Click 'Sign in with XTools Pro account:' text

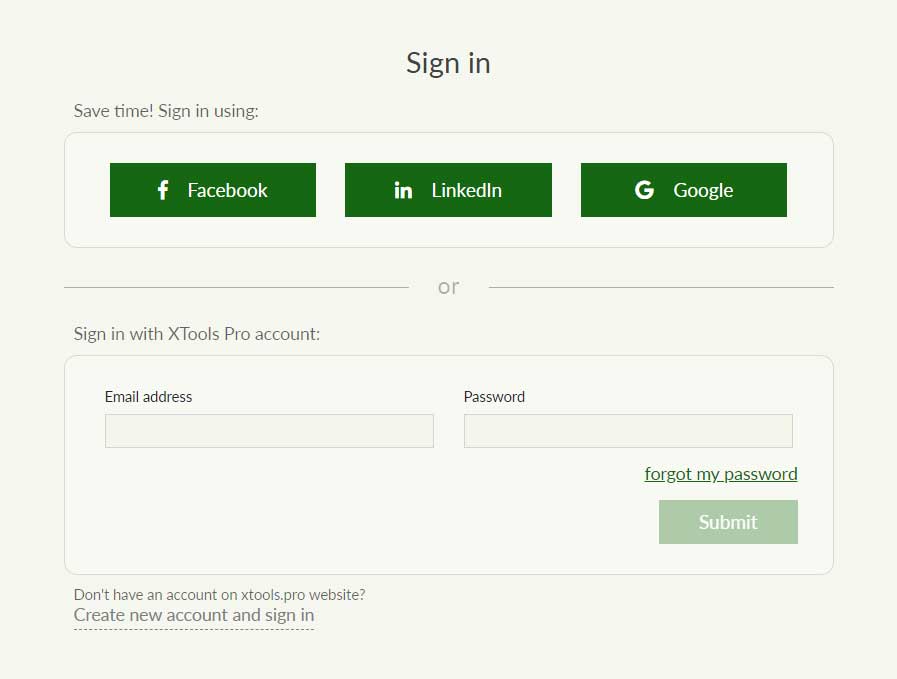pyautogui.click(x=197, y=334)
